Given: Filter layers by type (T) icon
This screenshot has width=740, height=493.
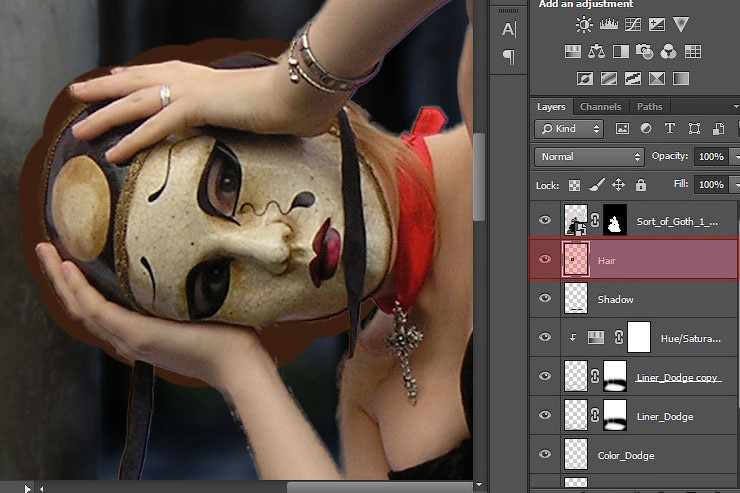Looking at the screenshot, I should pos(669,129).
